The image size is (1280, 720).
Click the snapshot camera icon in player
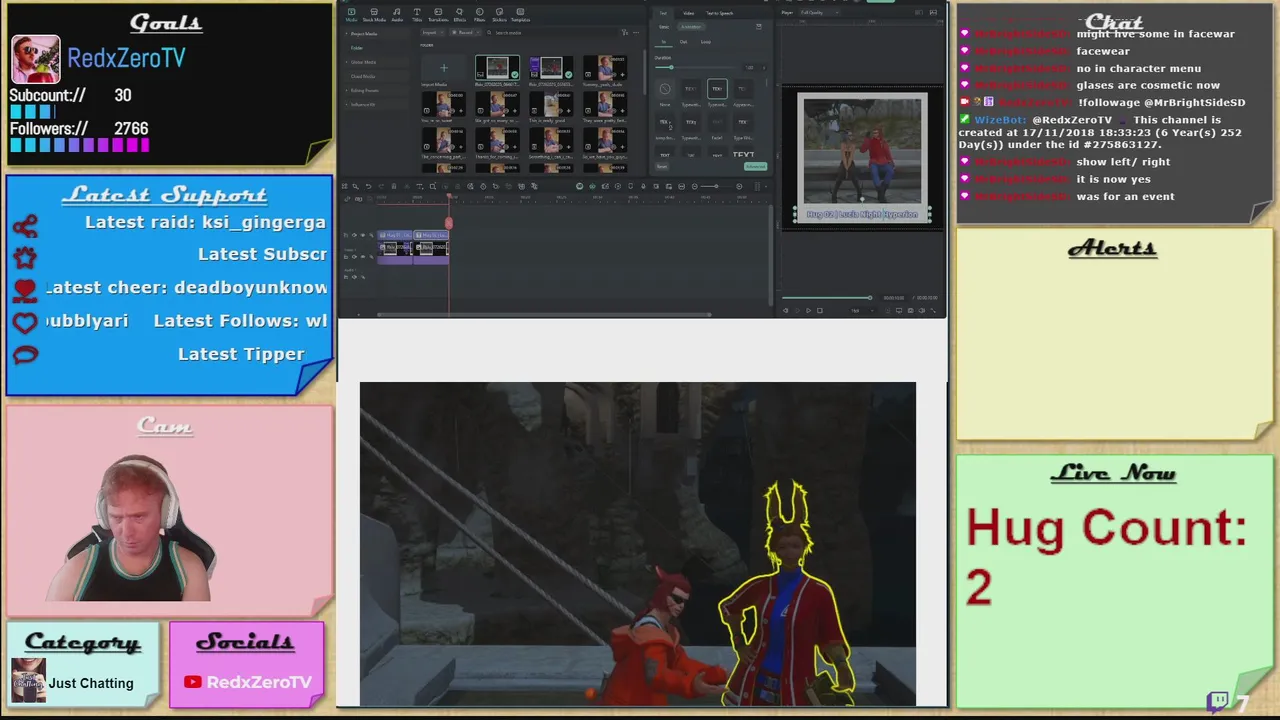[x=911, y=310]
